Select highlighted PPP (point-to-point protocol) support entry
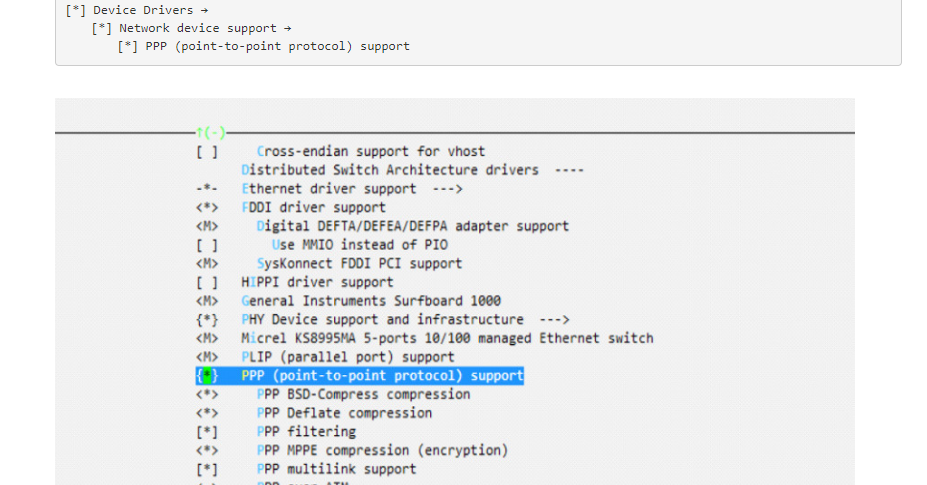 pos(382,376)
